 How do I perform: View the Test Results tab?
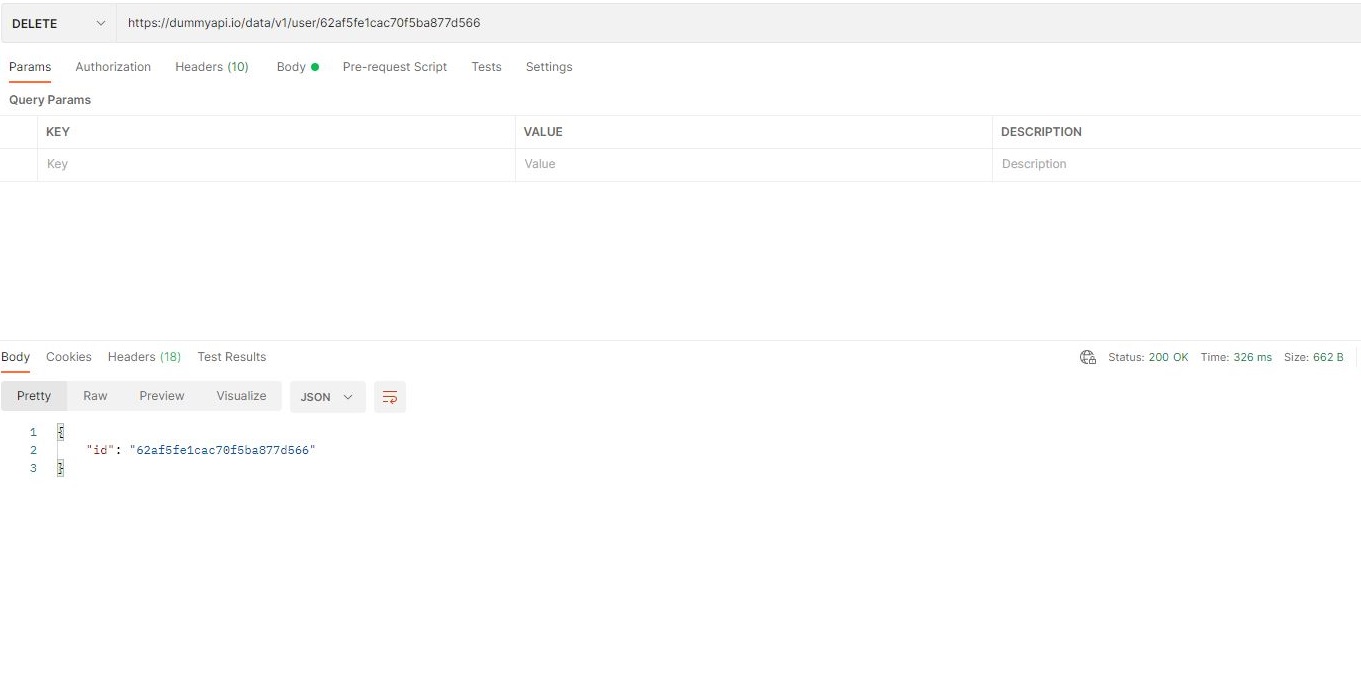[231, 357]
